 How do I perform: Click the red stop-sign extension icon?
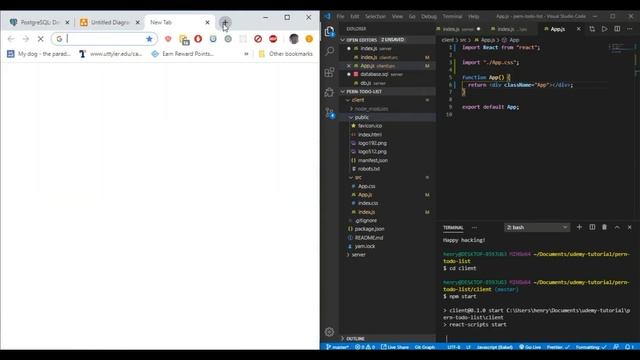tap(273, 39)
